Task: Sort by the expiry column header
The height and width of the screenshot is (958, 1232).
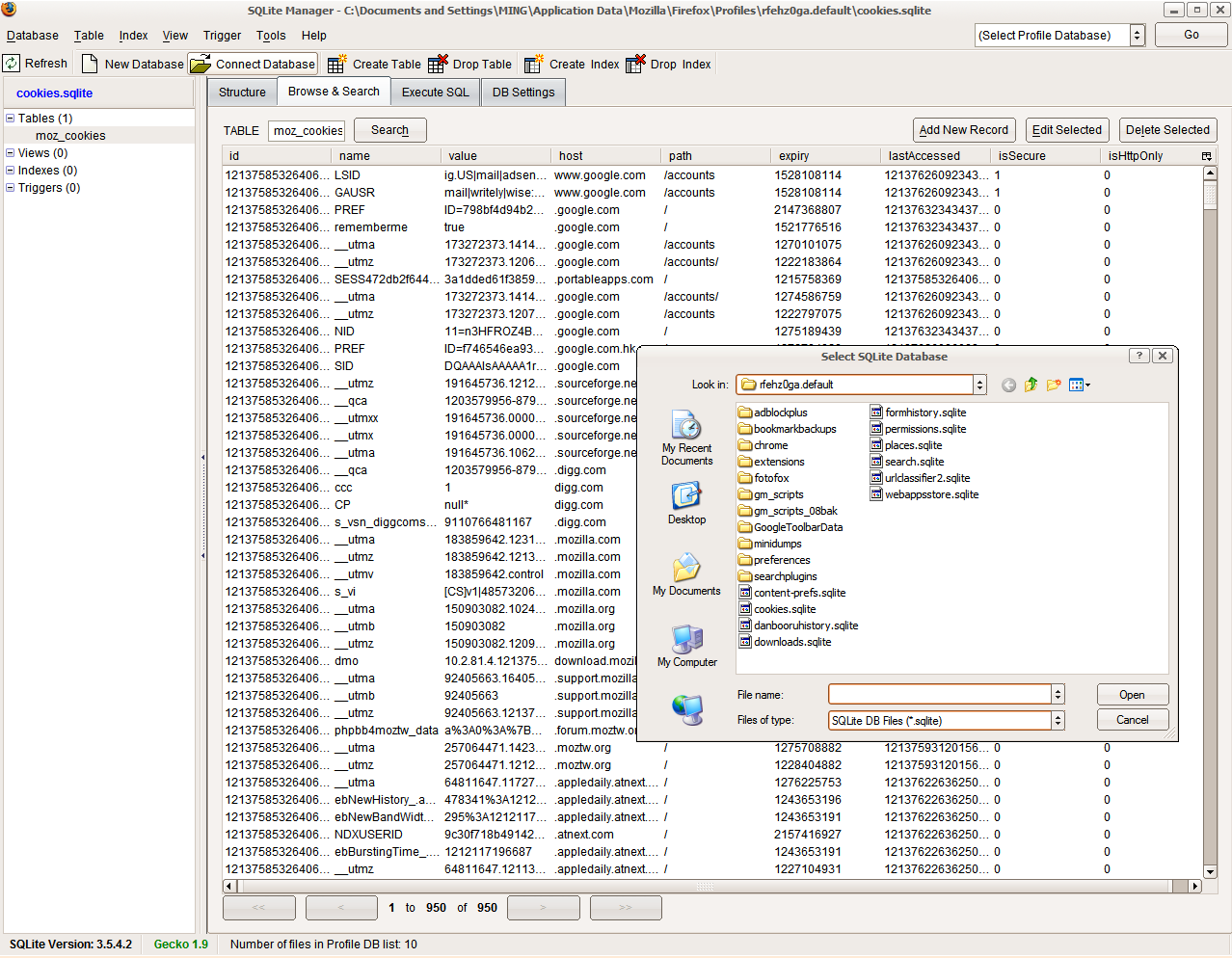Action: click(825, 155)
